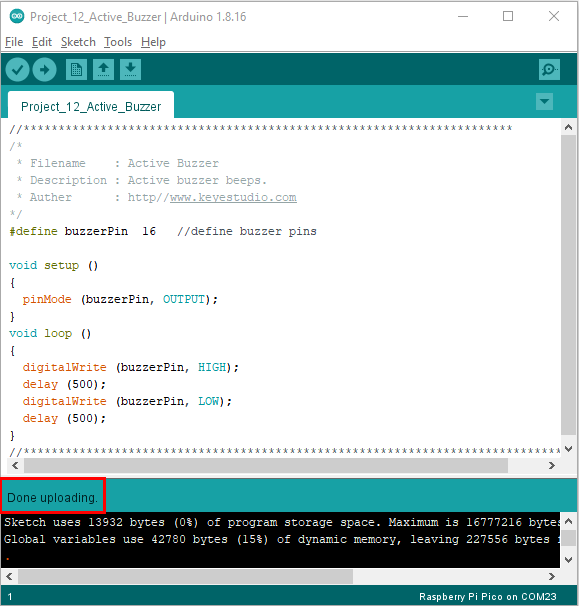
Task: Click the 'void loop ()' line
Action: 50,333
